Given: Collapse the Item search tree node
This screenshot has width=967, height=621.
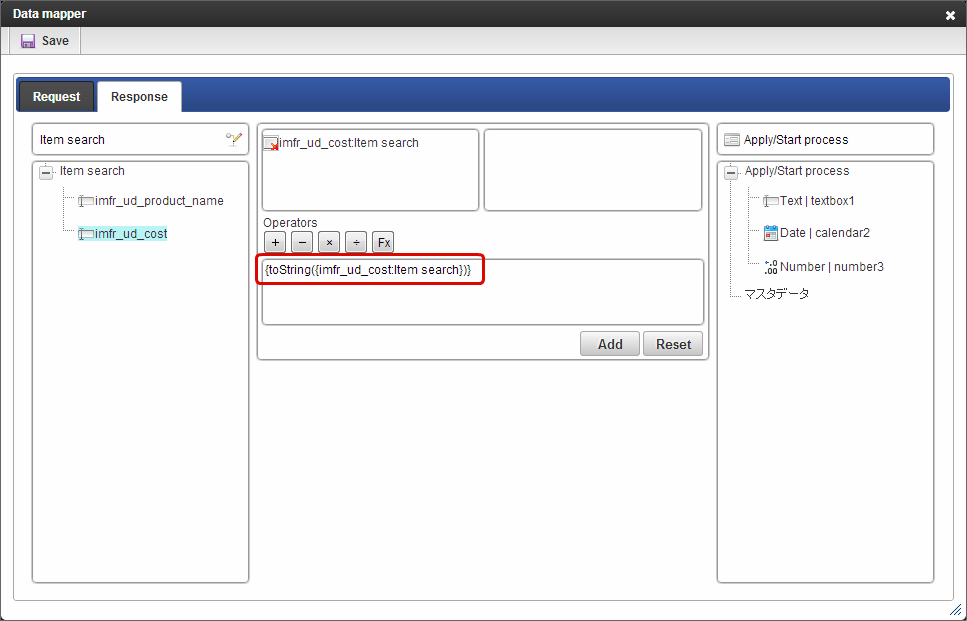Looking at the screenshot, I should click(46, 172).
